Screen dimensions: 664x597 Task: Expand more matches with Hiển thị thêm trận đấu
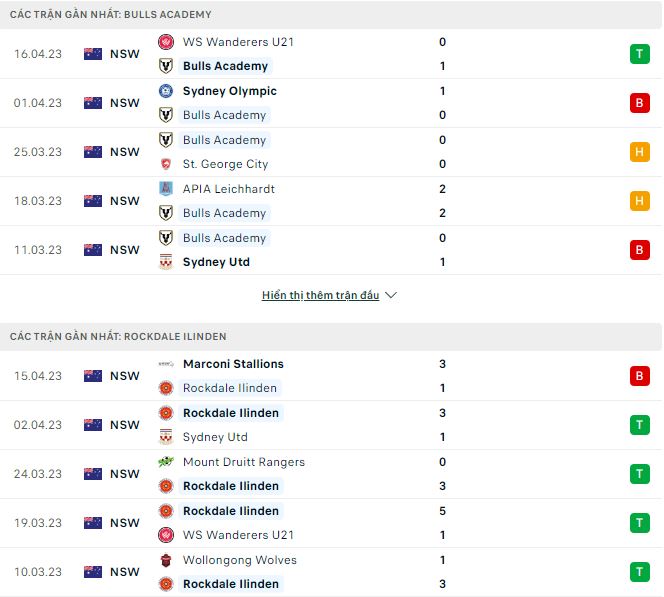coord(320,296)
